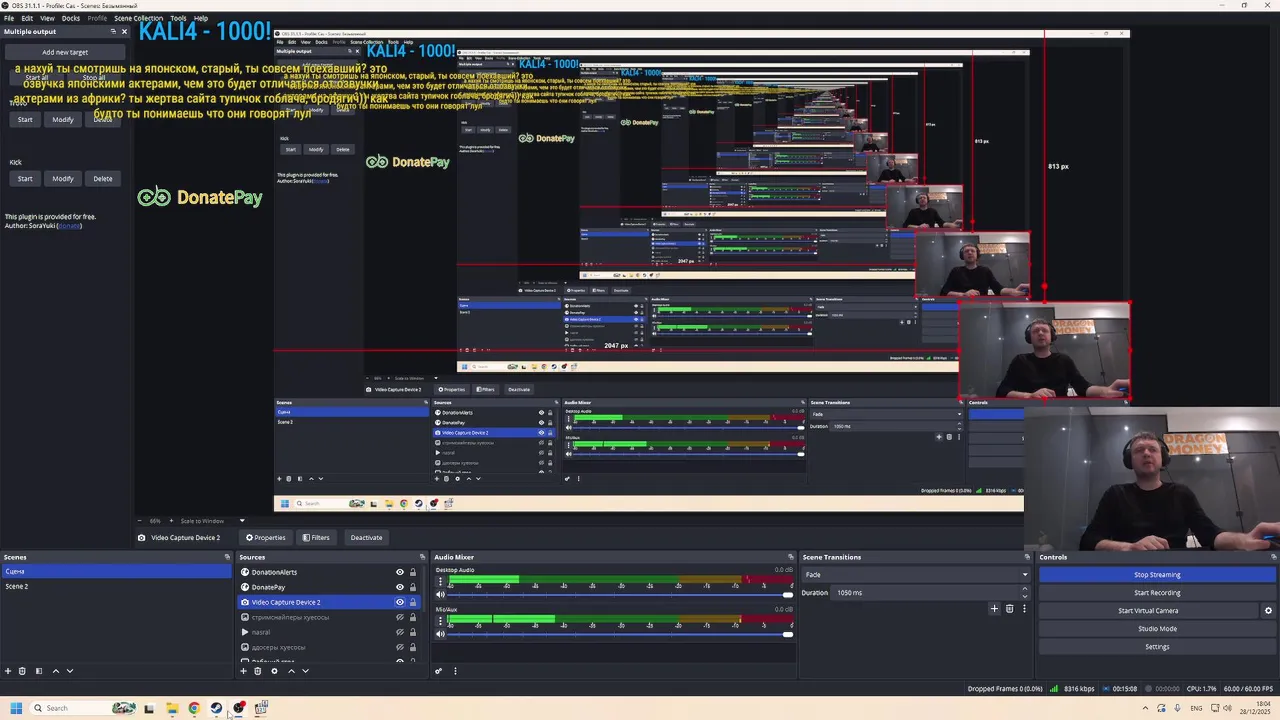1280x720 pixels.
Task: Open Mic/Aux options three-dot button
Action: click(440, 620)
